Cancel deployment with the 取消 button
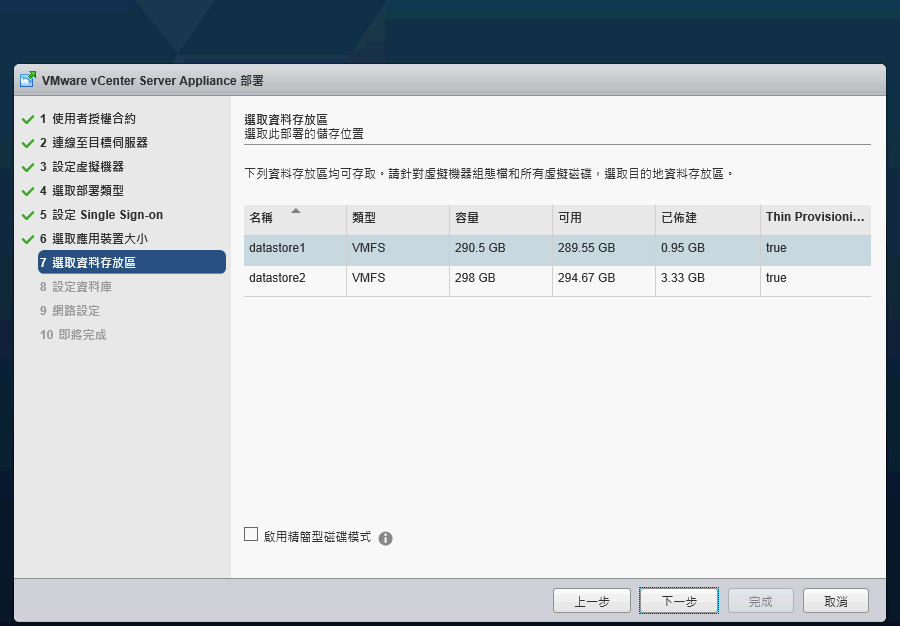 coord(836,601)
